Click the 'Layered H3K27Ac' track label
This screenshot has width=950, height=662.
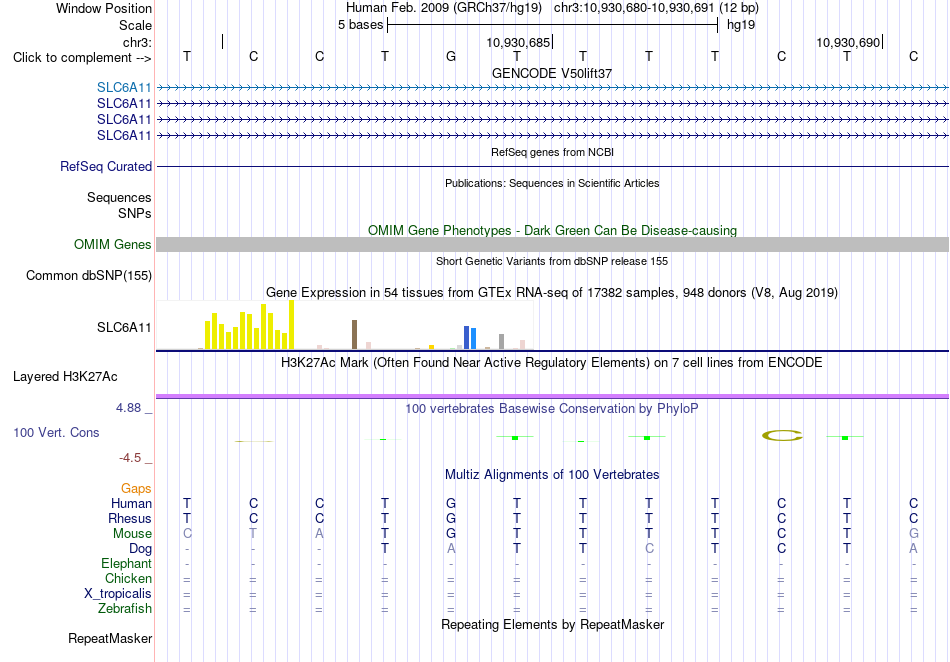pyautogui.click(x=65, y=377)
